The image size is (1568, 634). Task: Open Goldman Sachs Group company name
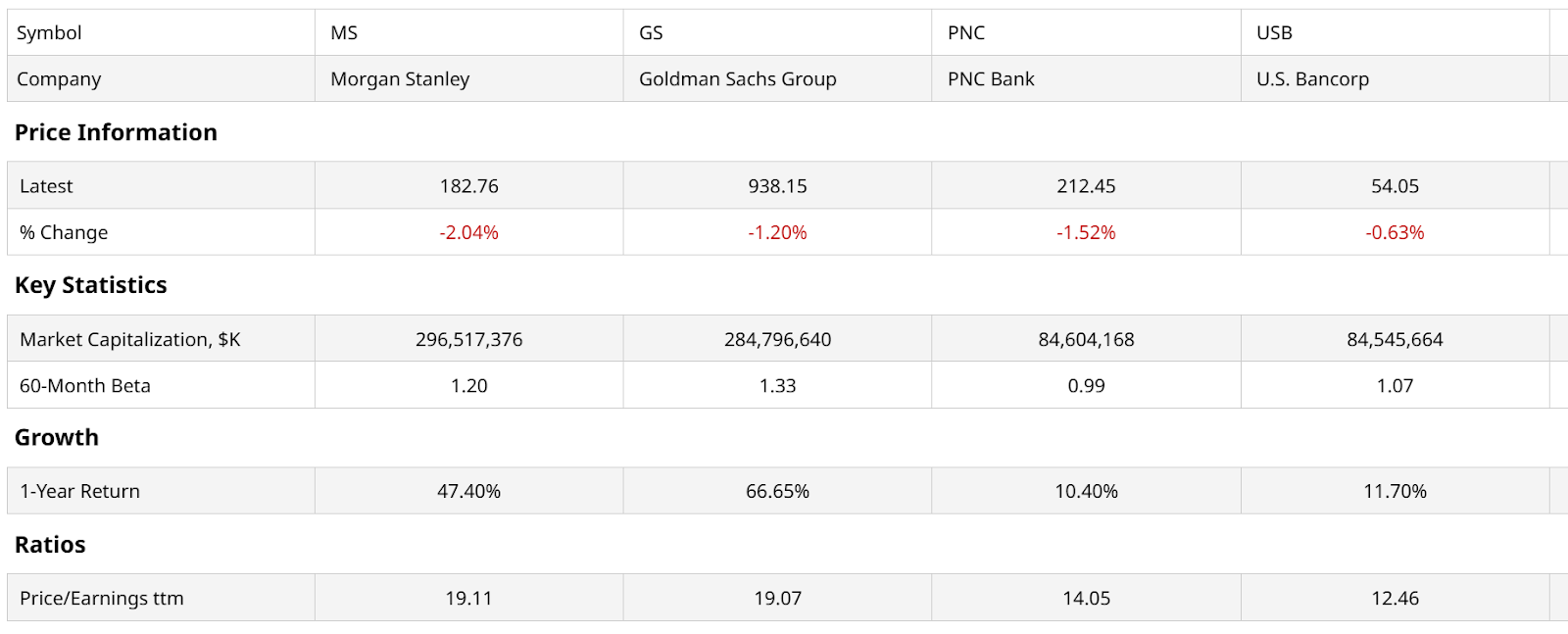point(737,79)
